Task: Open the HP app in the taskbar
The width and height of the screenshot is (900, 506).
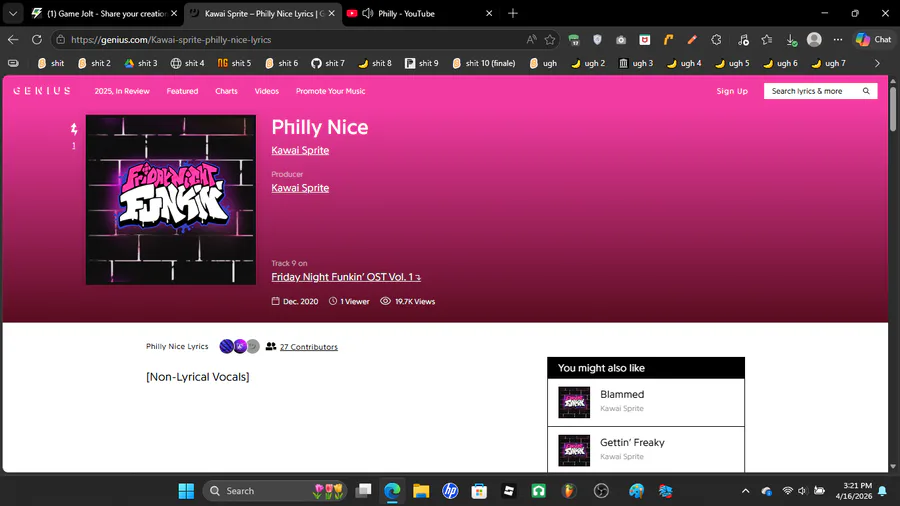Action: click(450, 491)
